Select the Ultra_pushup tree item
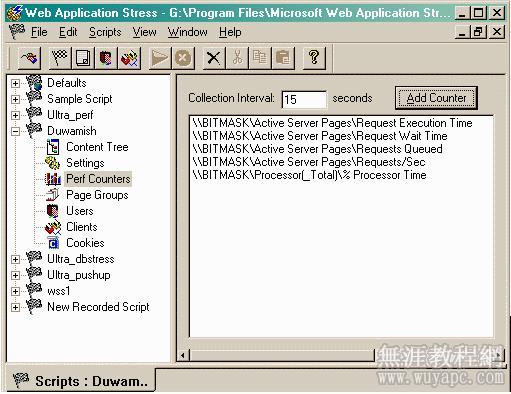The width and height of the screenshot is (511, 394). coord(79,275)
